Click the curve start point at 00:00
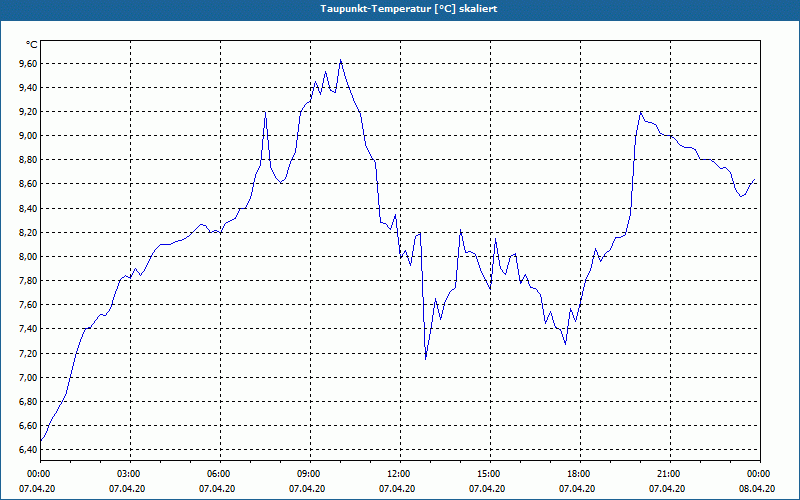Image resolution: width=800 pixels, height=500 pixels. [x=41, y=441]
